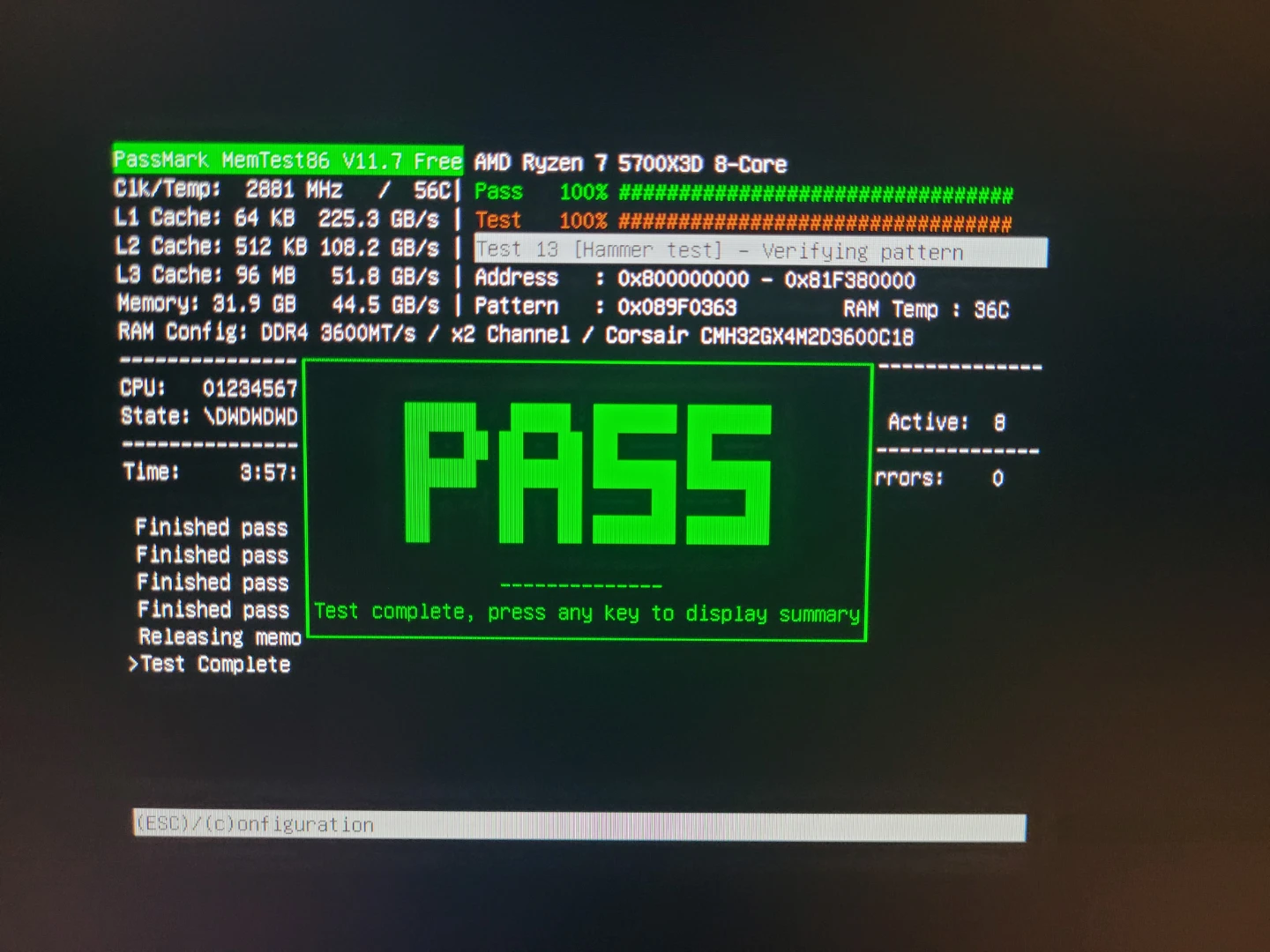This screenshot has height=952, width=1270.
Task: Select the 'Test Complete' log entry
Action: coord(209,665)
